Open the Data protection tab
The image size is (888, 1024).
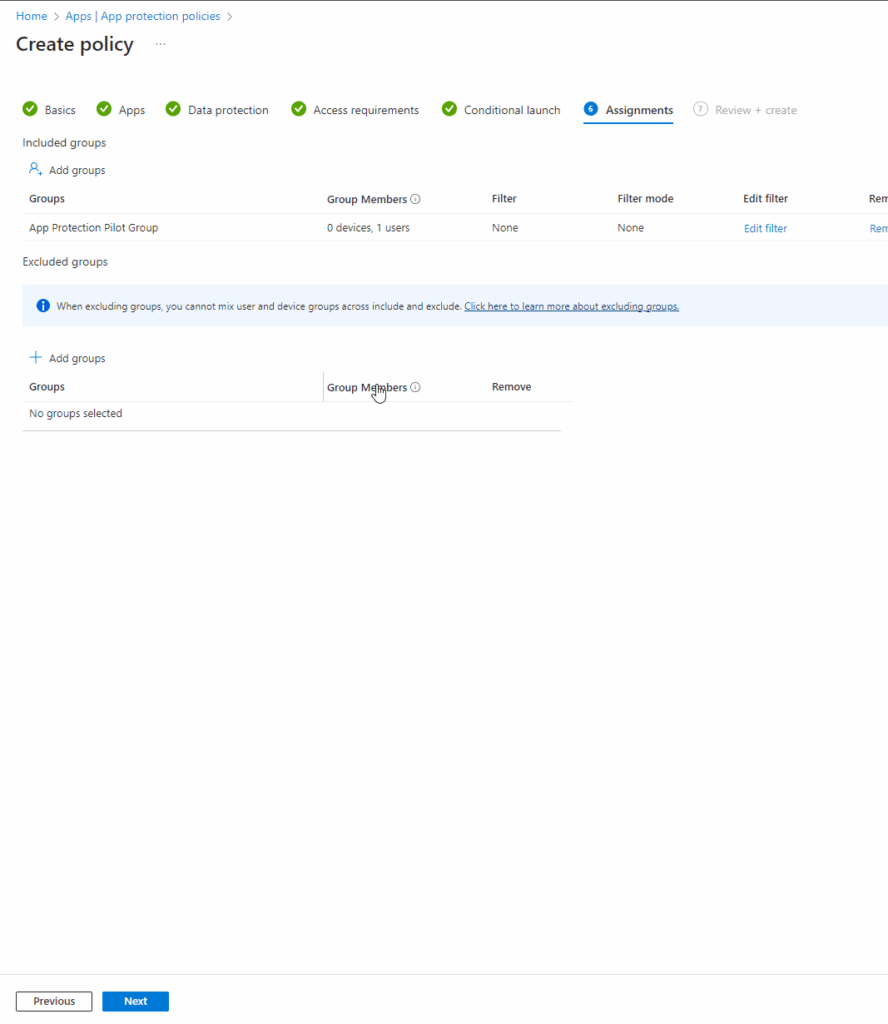click(227, 110)
